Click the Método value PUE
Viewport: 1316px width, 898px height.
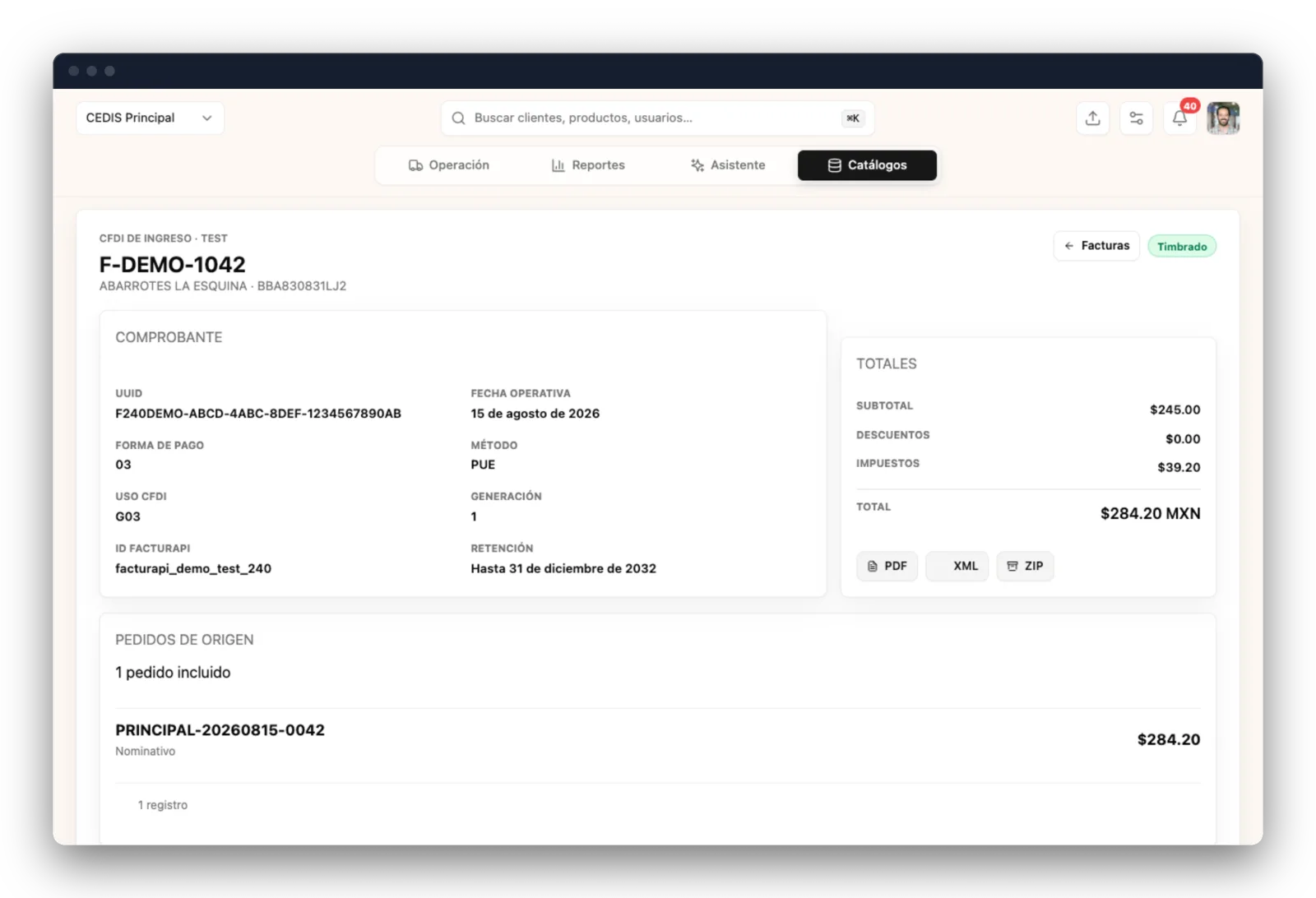click(483, 465)
